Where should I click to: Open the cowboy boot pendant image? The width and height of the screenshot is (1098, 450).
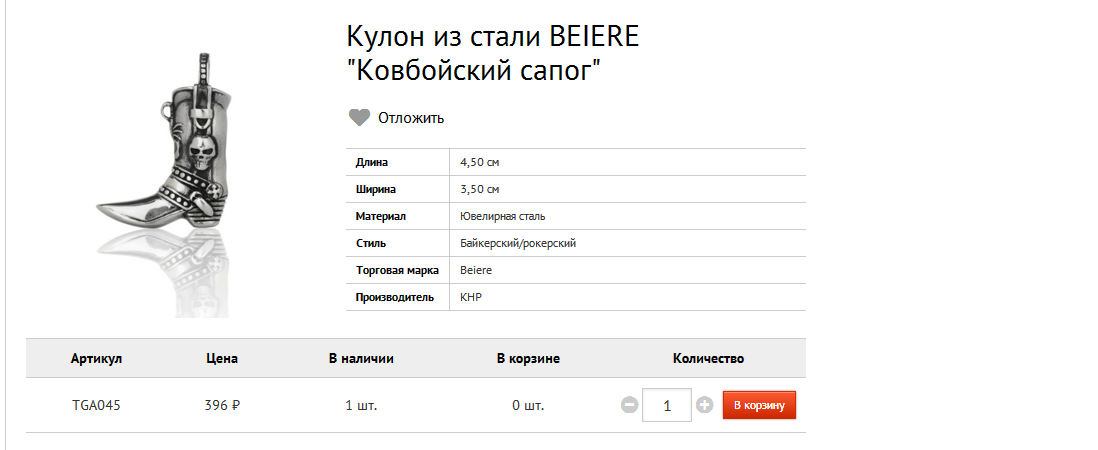point(162,182)
